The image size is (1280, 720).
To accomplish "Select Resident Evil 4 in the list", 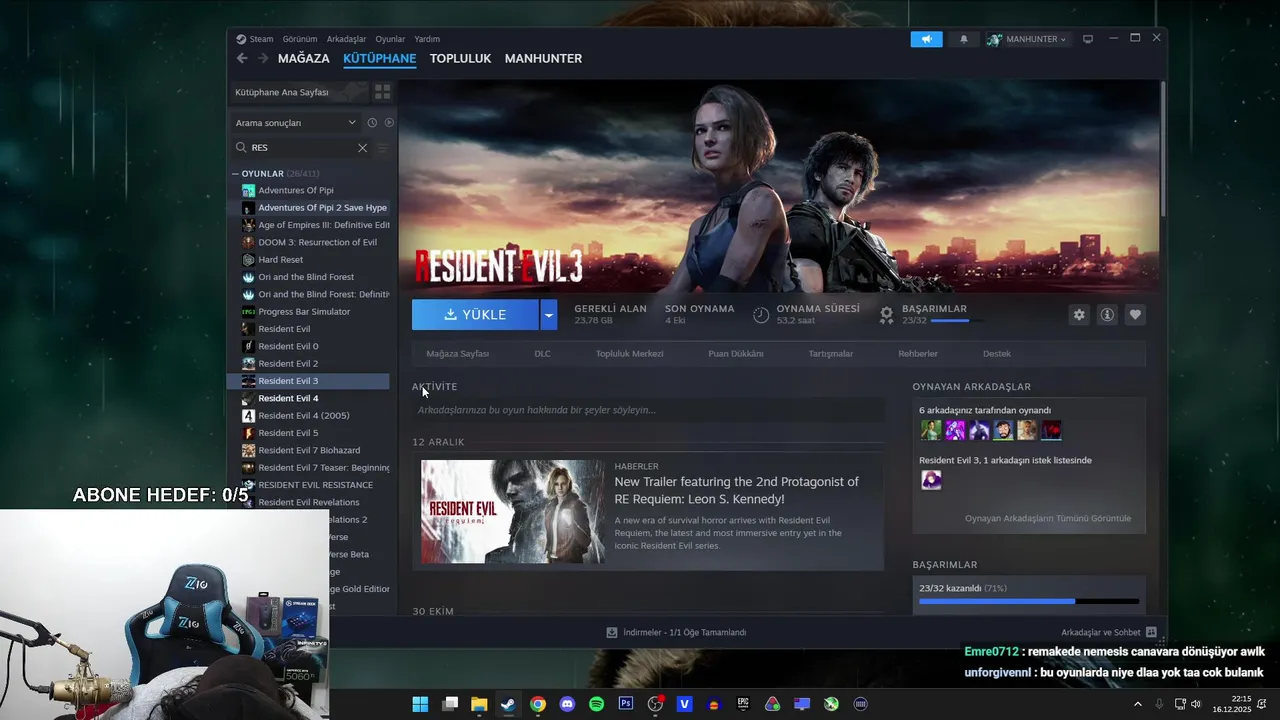I will click(x=308, y=398).
